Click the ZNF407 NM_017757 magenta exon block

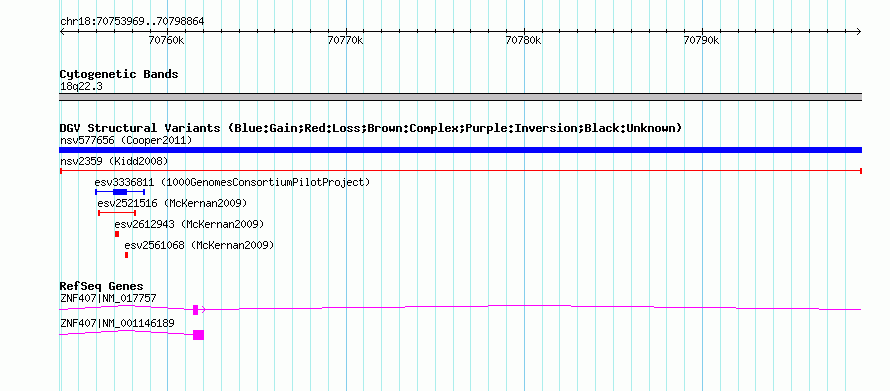195,310
